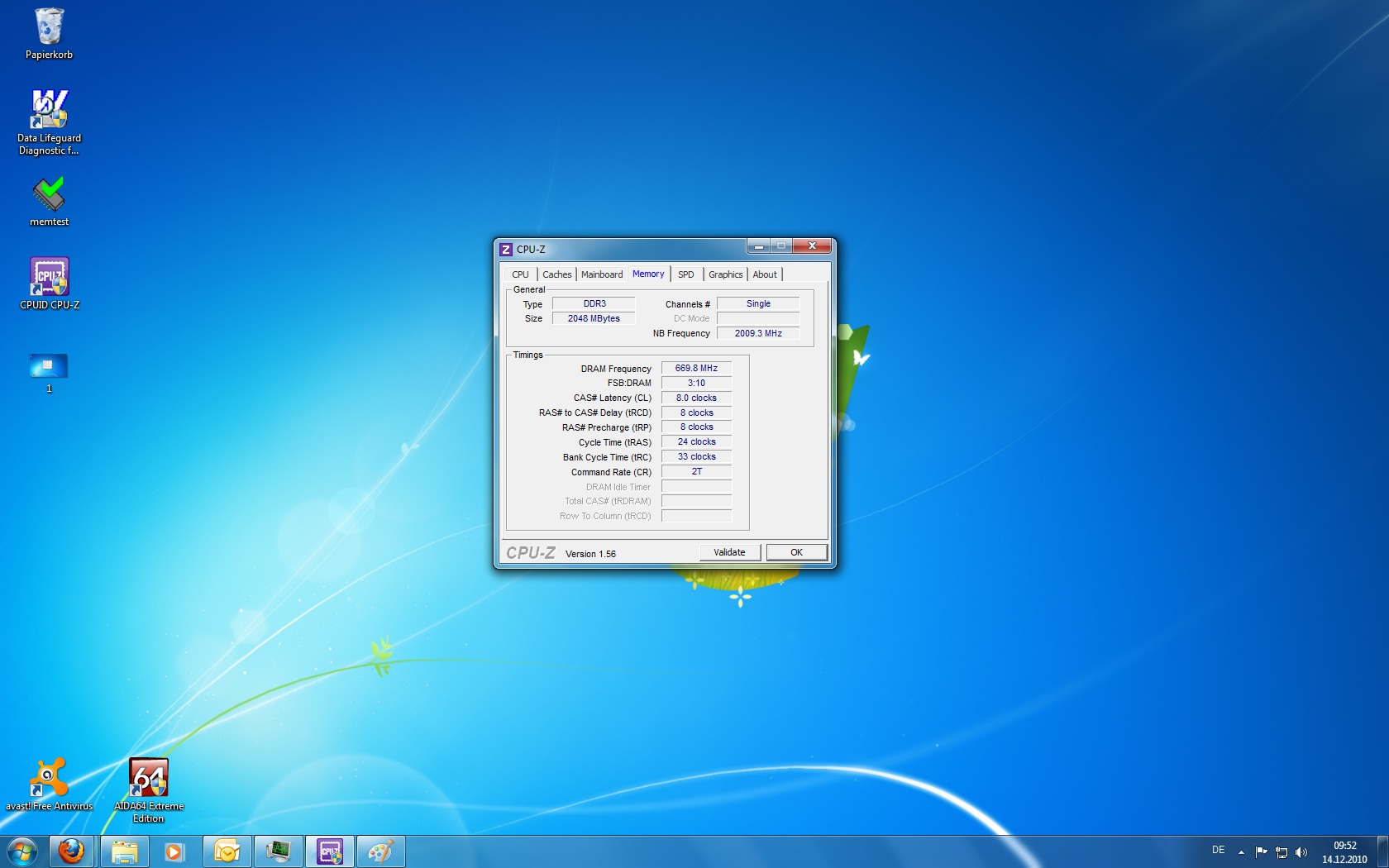This screenshot has height=868, width=1389.
Task: Click the Validate button
Action: pyautogui.click(x=729, y=552)
